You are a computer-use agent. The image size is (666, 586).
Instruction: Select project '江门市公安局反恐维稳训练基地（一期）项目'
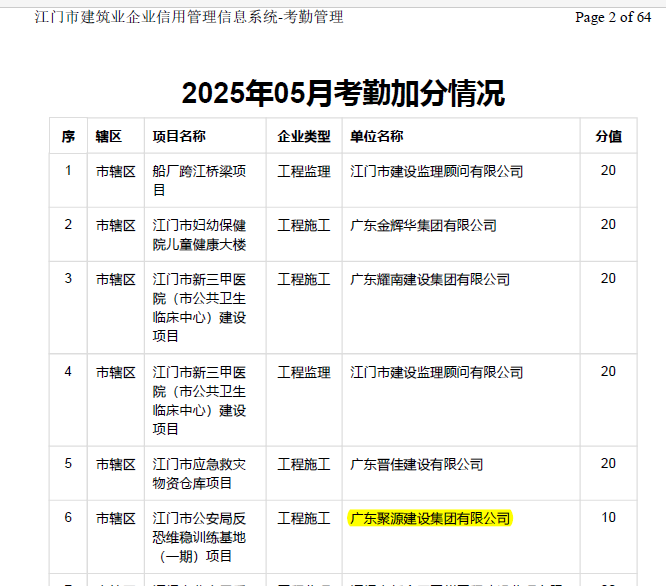[x=199, y=537]
